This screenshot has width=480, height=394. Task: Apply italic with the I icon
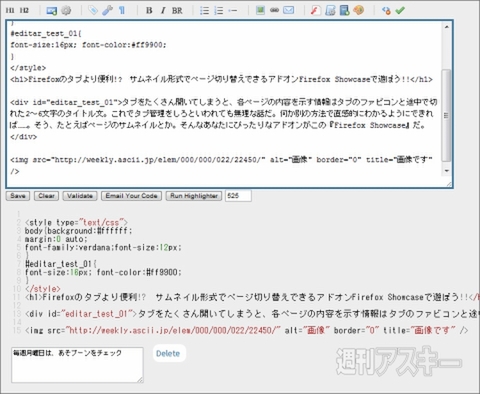pyautogui.click(x=163, y=11)
